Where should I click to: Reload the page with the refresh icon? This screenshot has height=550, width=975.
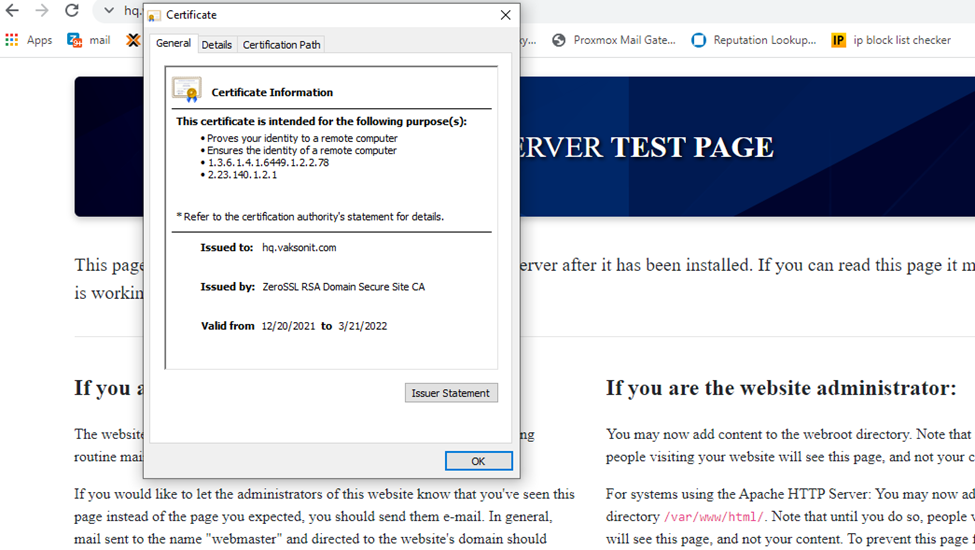[72, 11]
